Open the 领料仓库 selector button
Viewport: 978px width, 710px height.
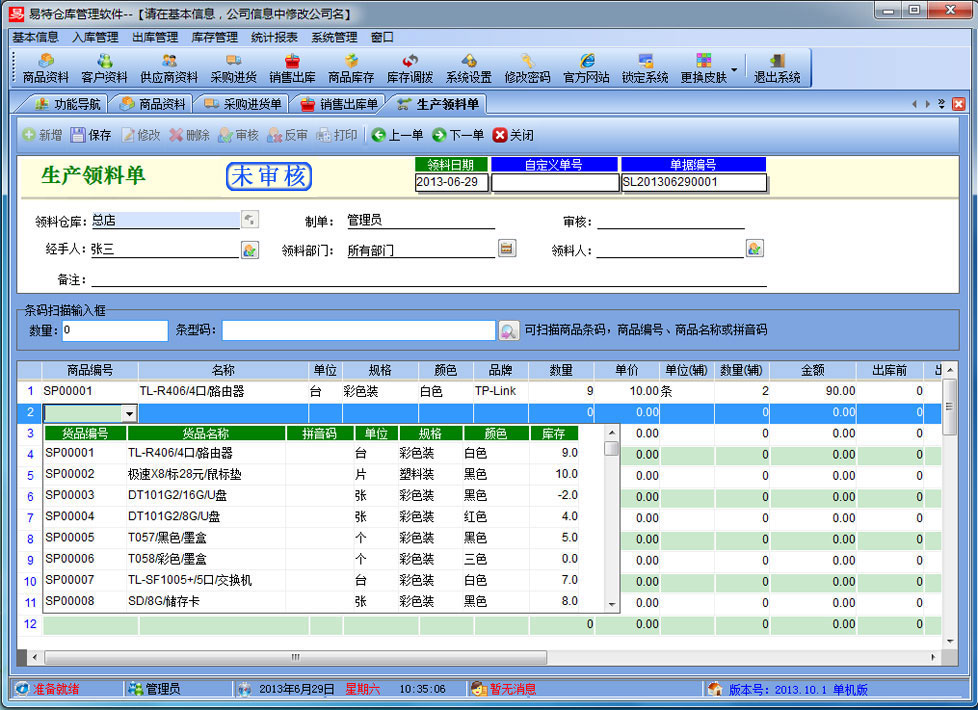click(250, 220)
